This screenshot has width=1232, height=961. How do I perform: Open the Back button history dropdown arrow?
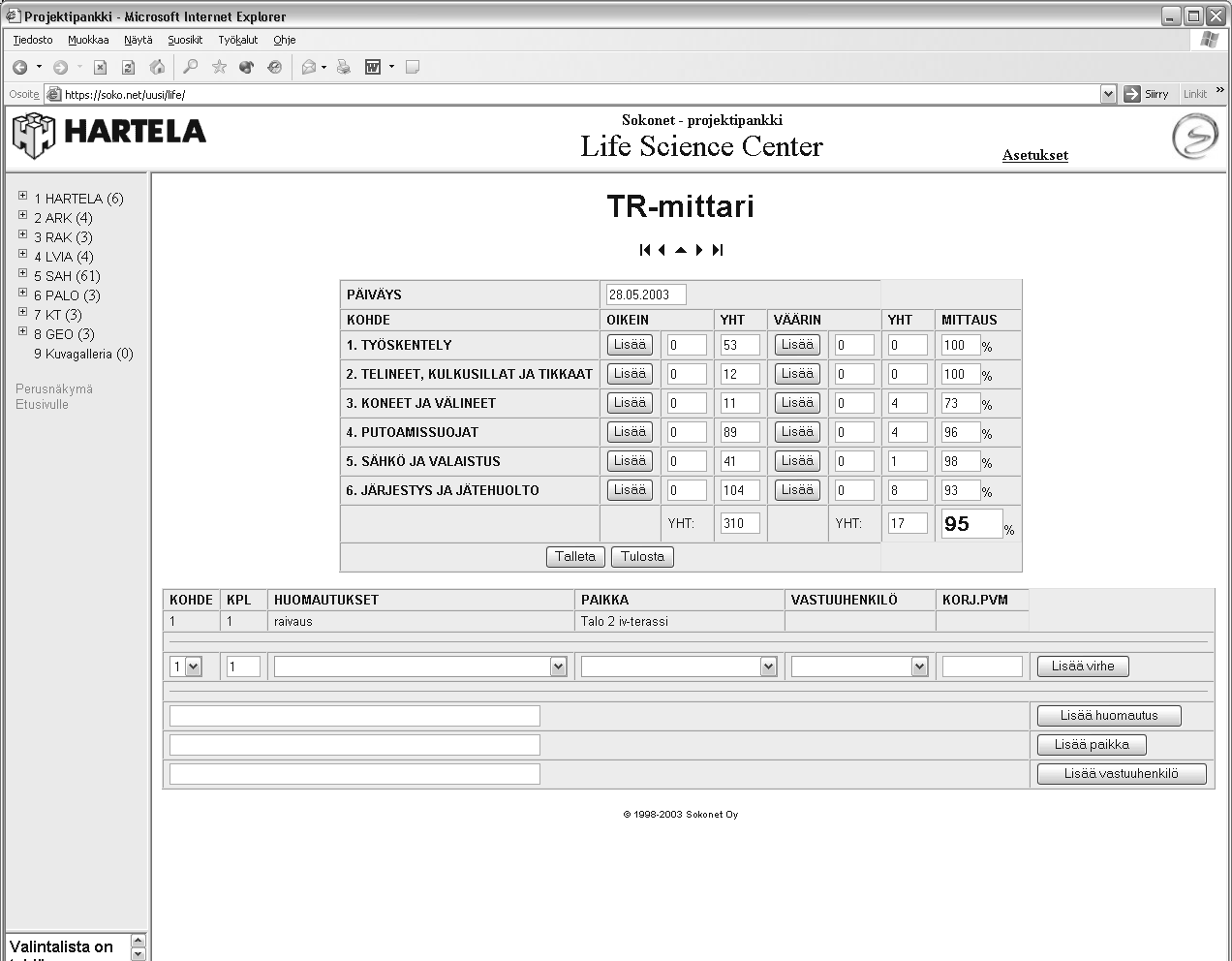(x=39, y=67)
